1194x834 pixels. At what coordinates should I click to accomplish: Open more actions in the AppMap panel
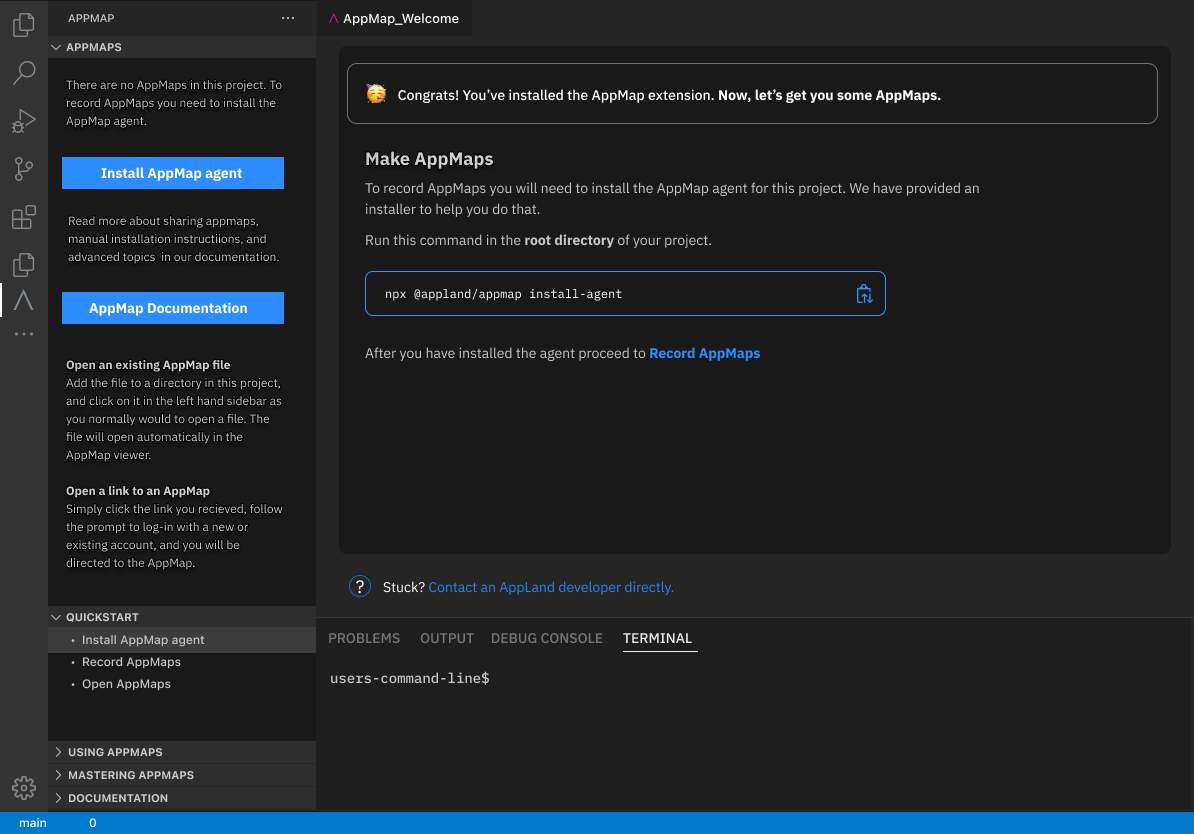click(288, 18)
